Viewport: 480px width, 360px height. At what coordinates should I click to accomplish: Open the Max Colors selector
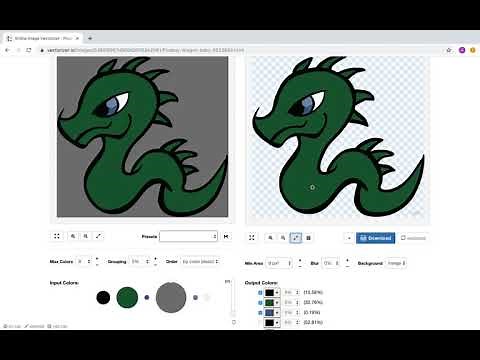click(84, 261)
